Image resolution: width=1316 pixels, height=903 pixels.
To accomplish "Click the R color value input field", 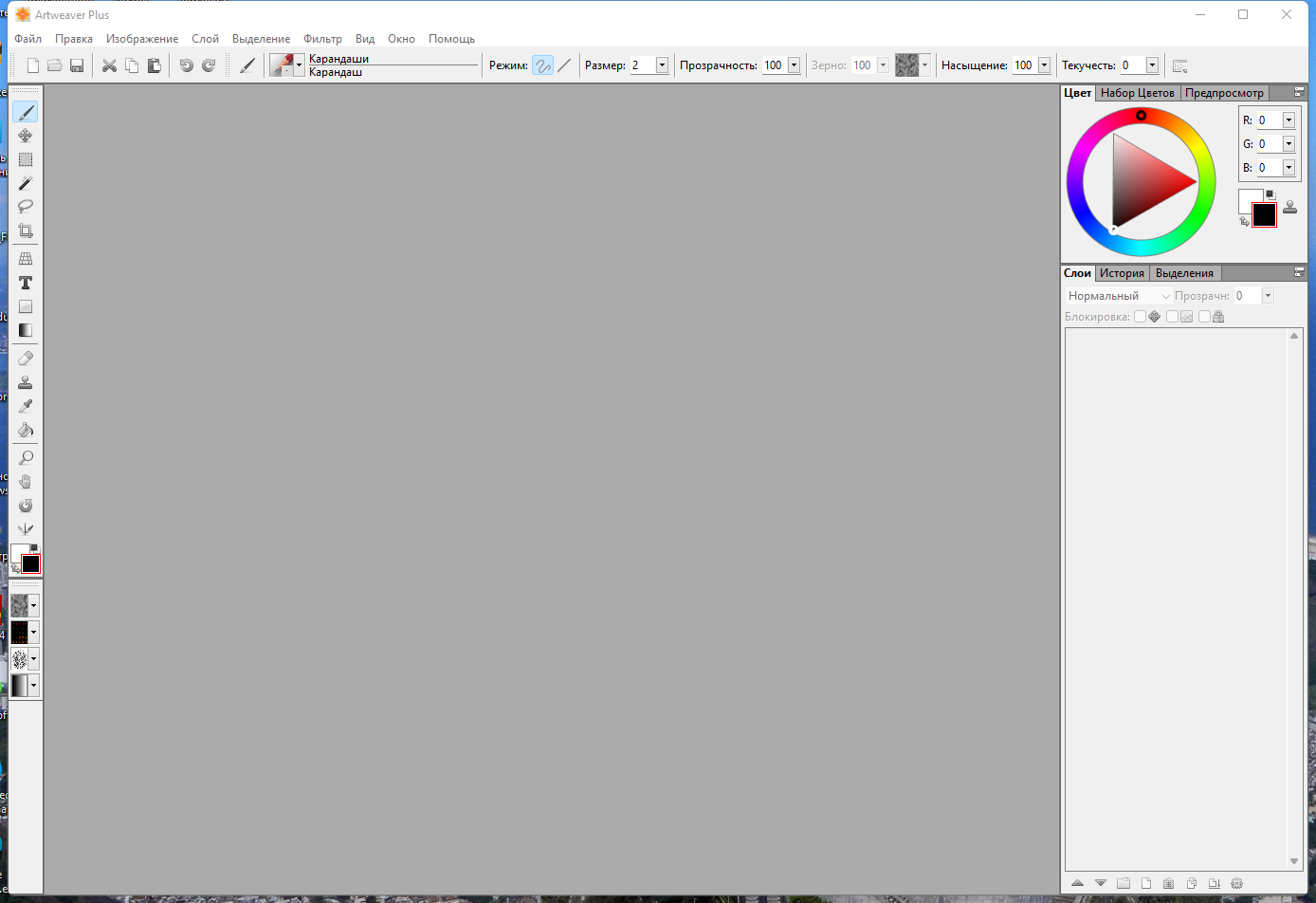I will tap(1269, 120).
